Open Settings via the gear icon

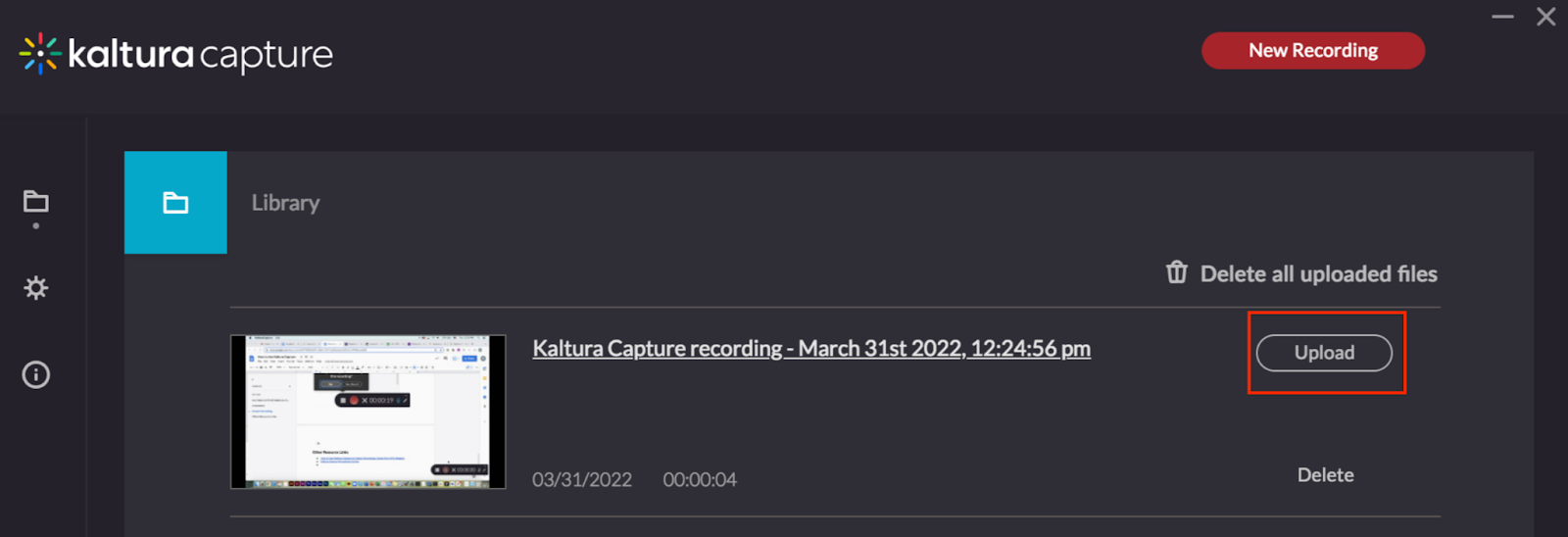pyautogui.click(x=36, y=288)
